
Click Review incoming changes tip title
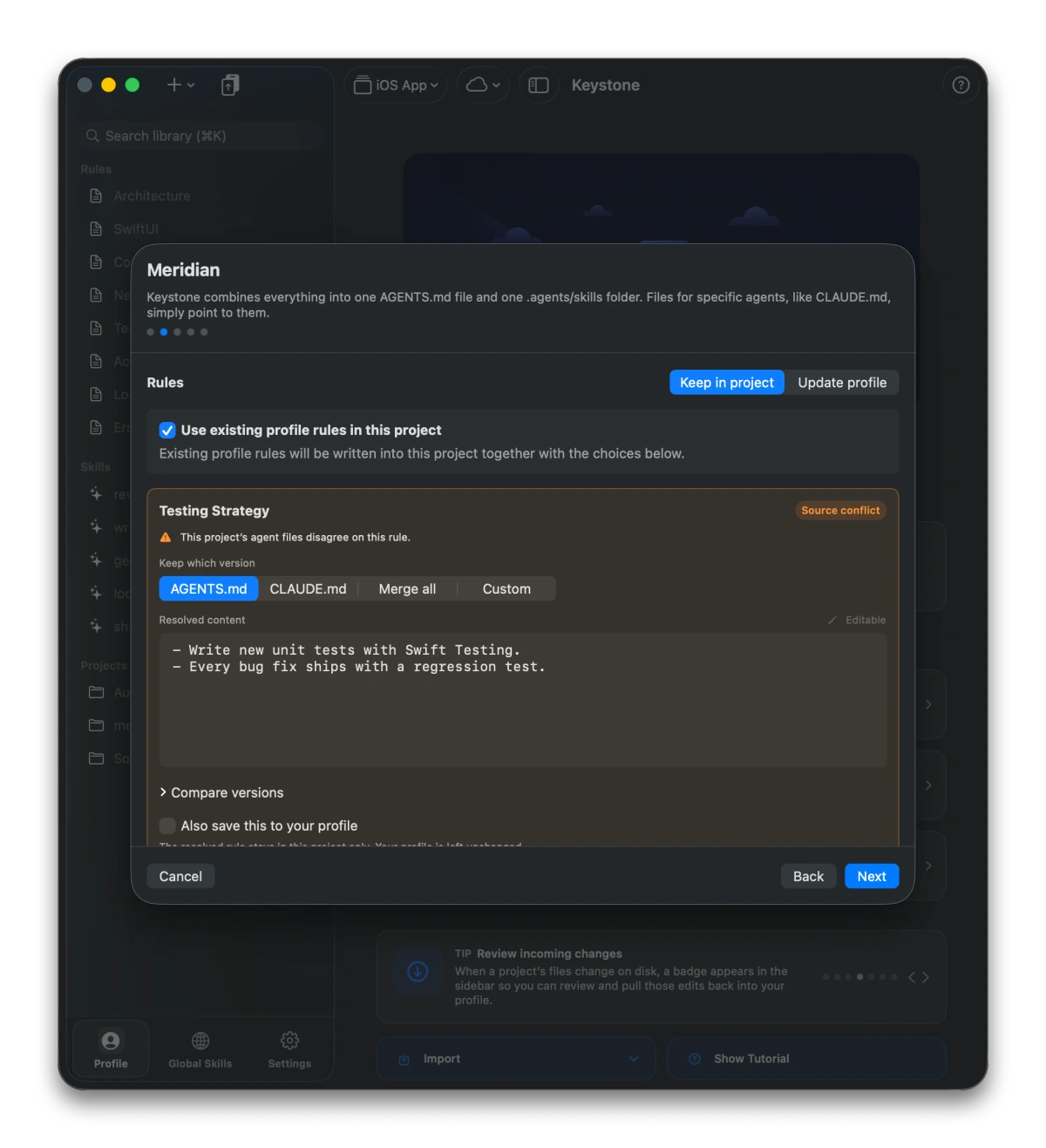pos(549,954)
